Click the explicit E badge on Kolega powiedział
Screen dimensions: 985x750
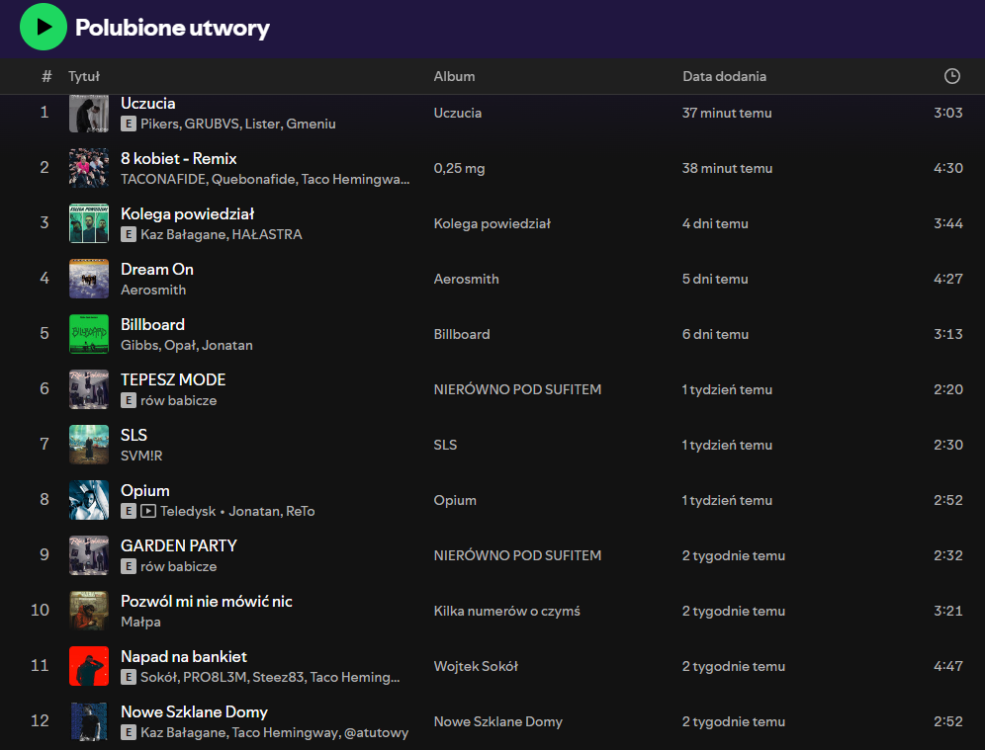[128, 234]
